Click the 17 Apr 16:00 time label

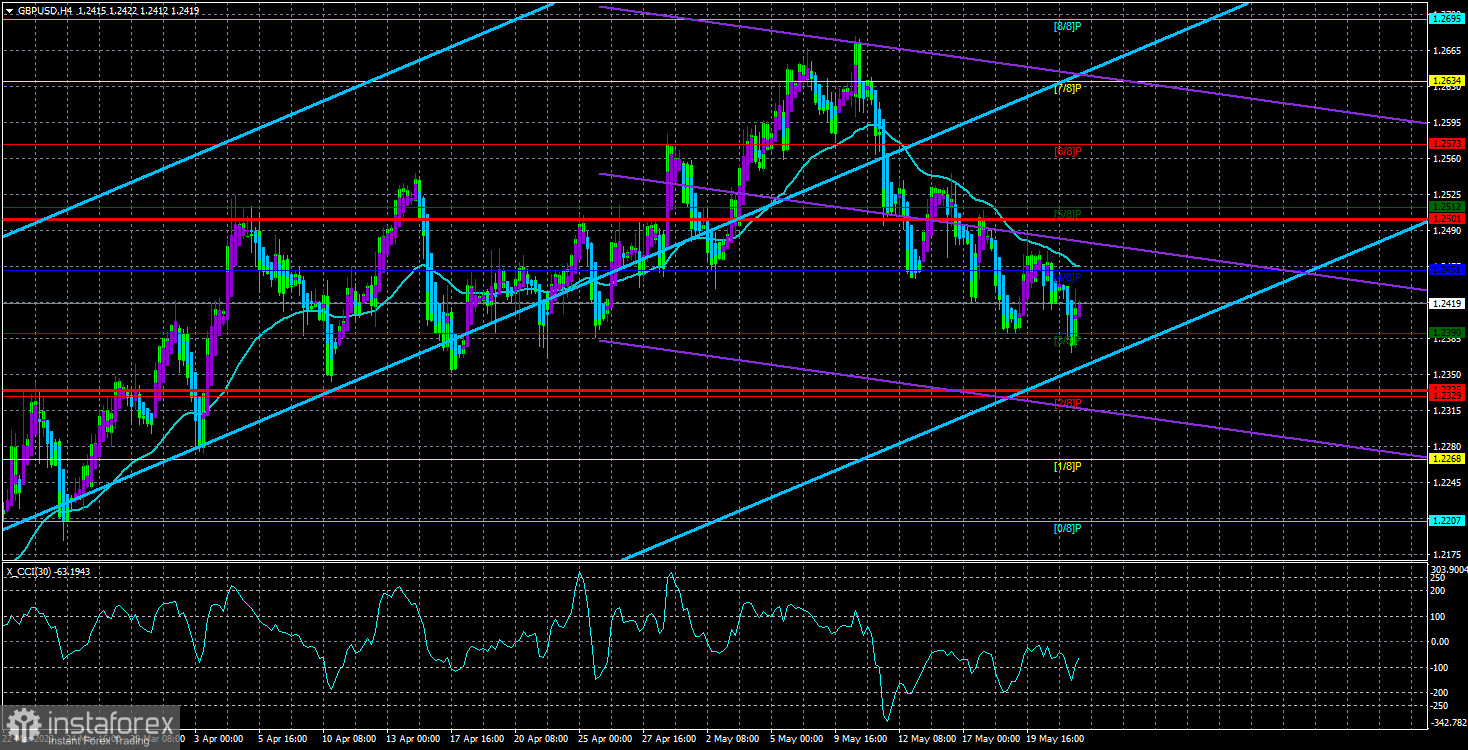coord(478,741)
